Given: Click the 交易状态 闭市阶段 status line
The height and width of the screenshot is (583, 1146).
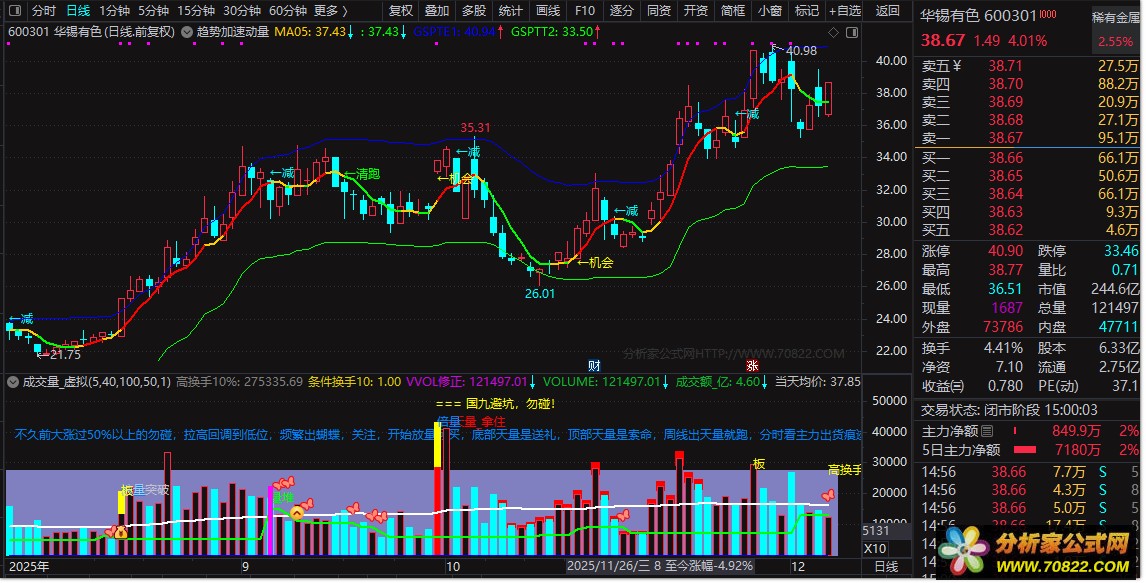Looking at the screenshot, I should click(1009, 410).
